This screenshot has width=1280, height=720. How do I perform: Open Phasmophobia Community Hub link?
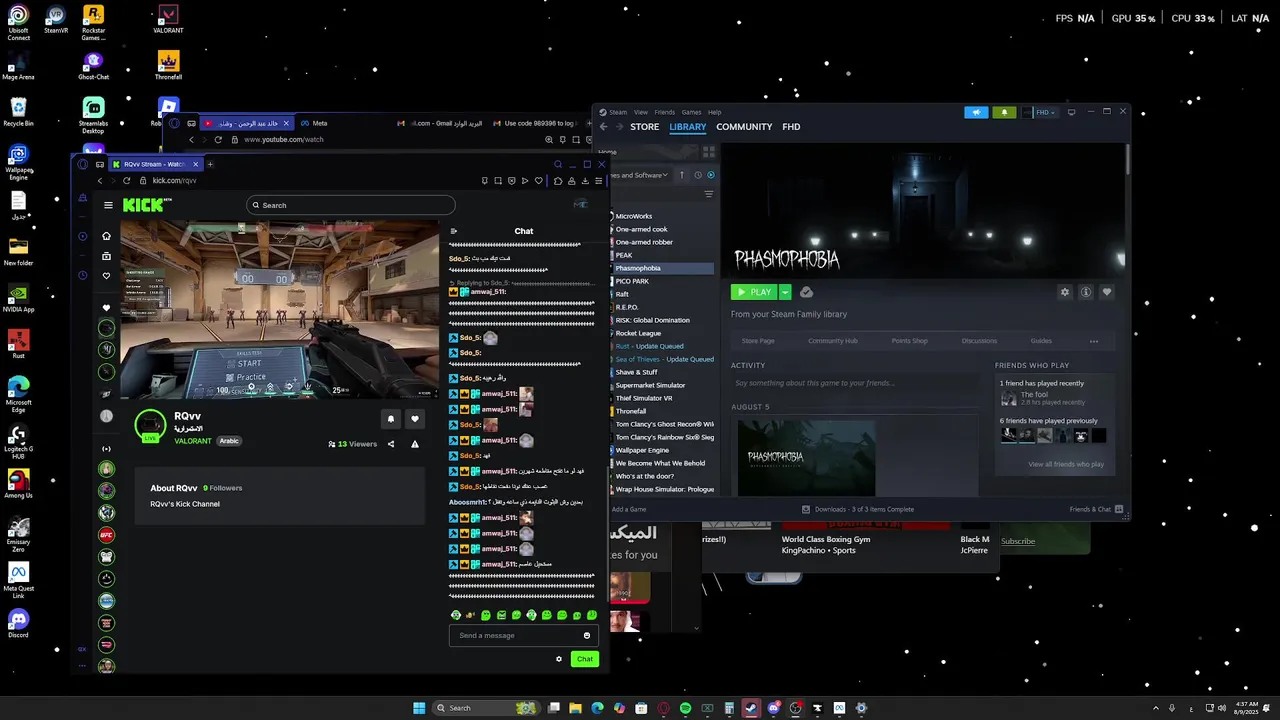(833, 341)
